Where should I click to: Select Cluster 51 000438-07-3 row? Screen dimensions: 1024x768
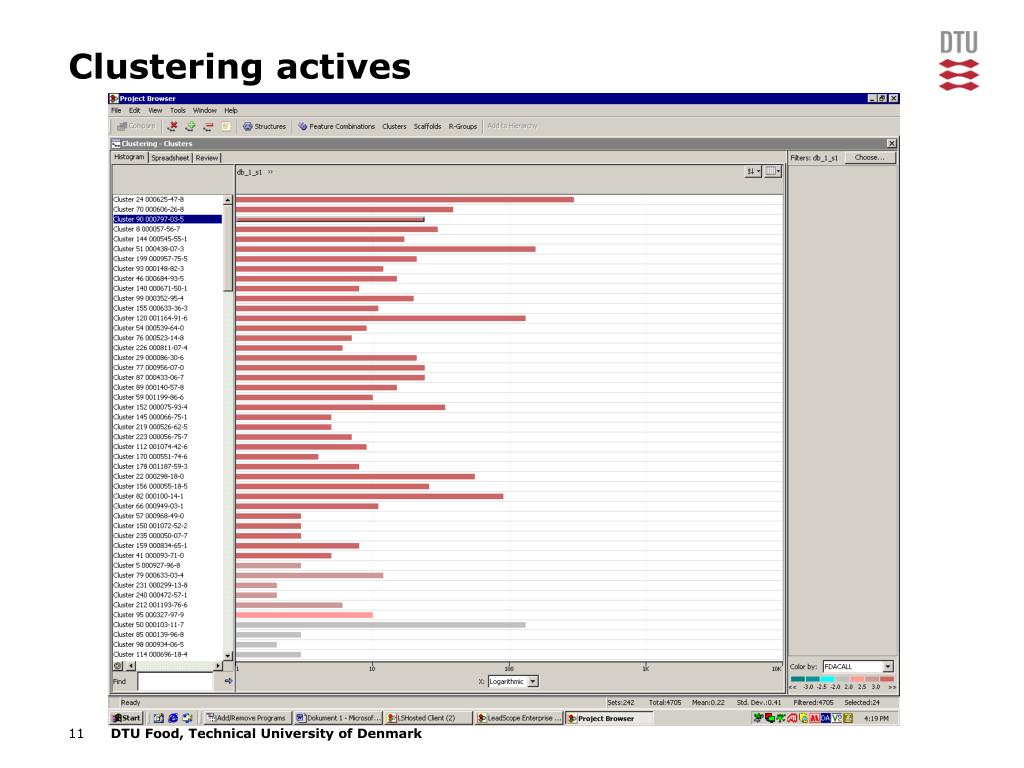point(167,249)
